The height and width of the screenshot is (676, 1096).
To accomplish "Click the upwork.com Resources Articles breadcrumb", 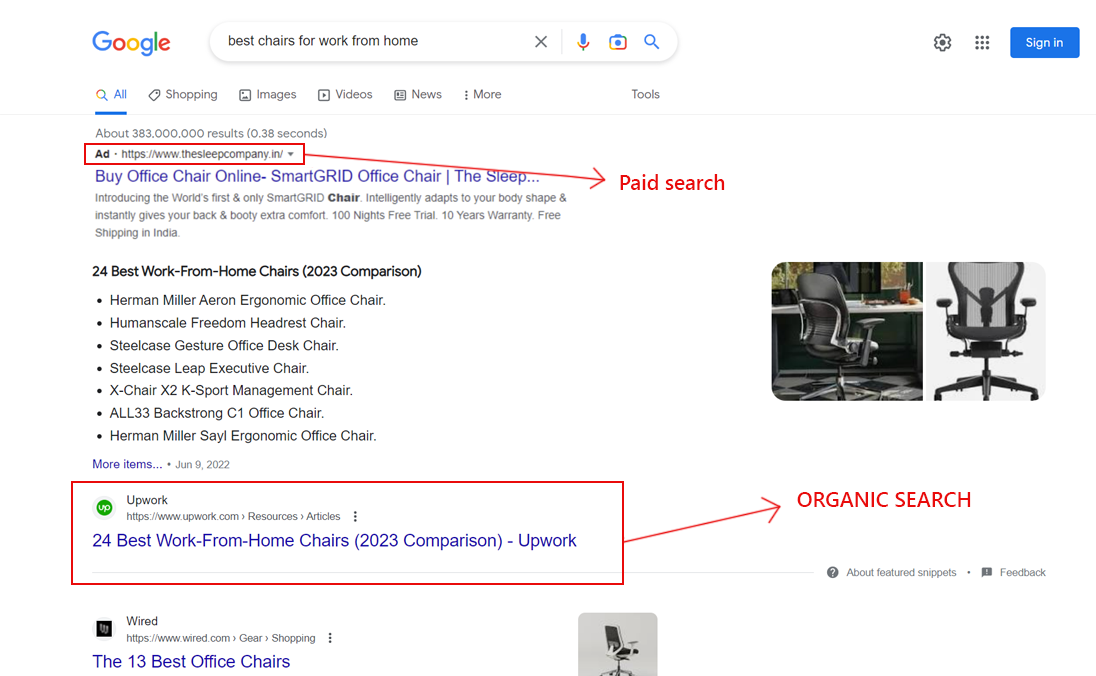I will (x=233, y=517).
